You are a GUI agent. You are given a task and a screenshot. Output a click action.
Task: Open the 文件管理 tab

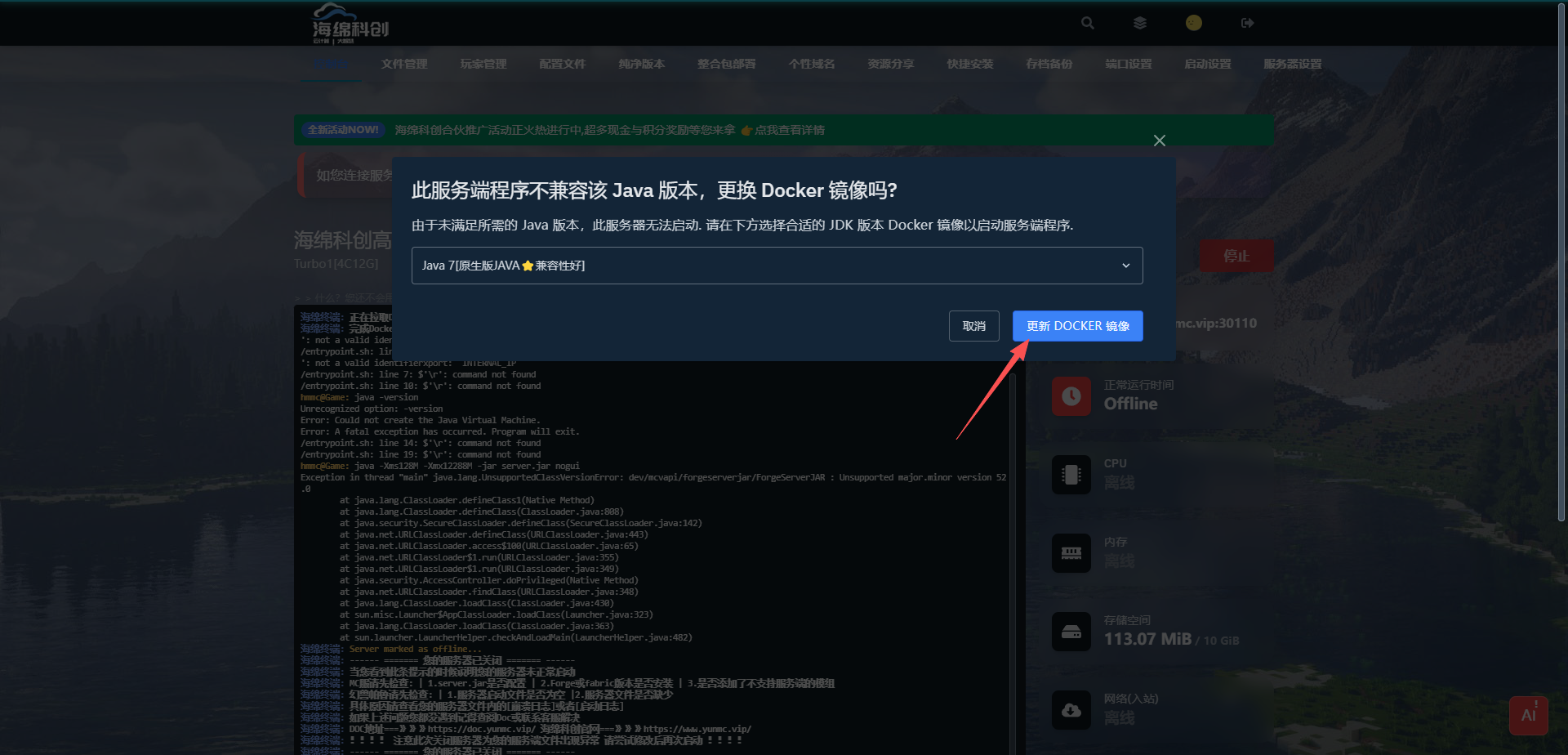pos(403,64)
